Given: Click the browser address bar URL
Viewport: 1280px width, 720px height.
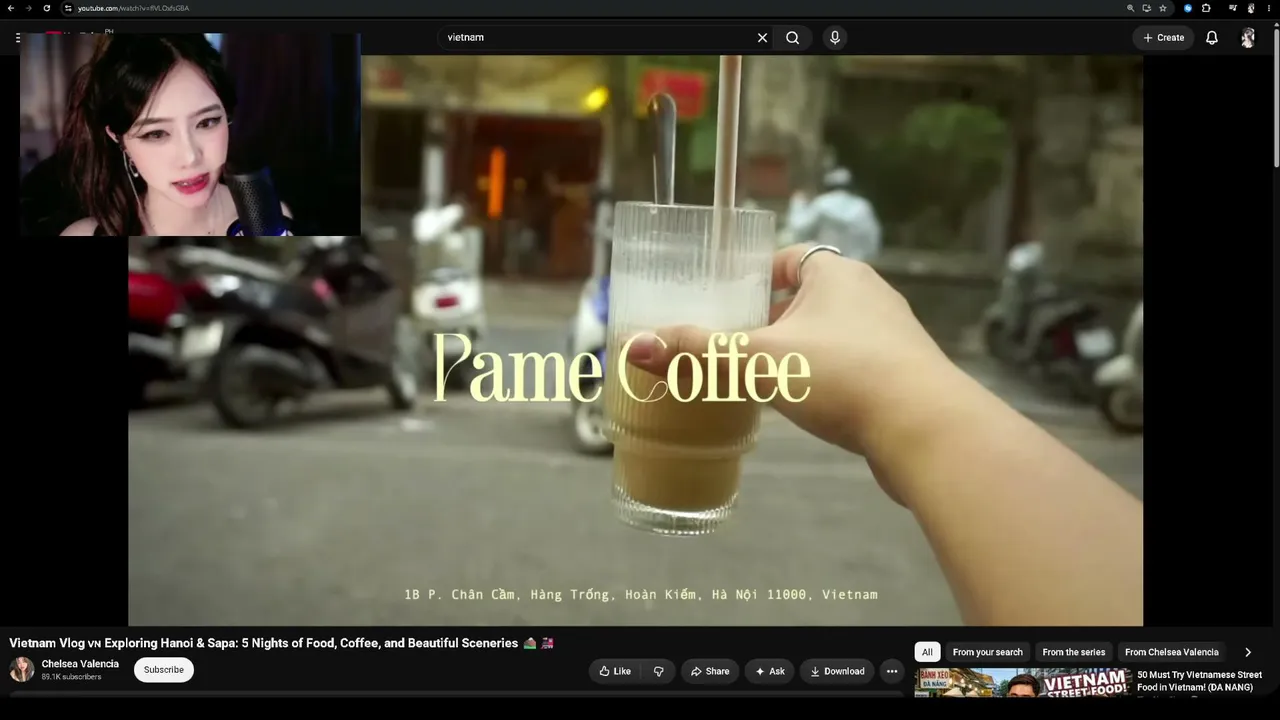Looking at the screenshot, I should click(134, 8).
